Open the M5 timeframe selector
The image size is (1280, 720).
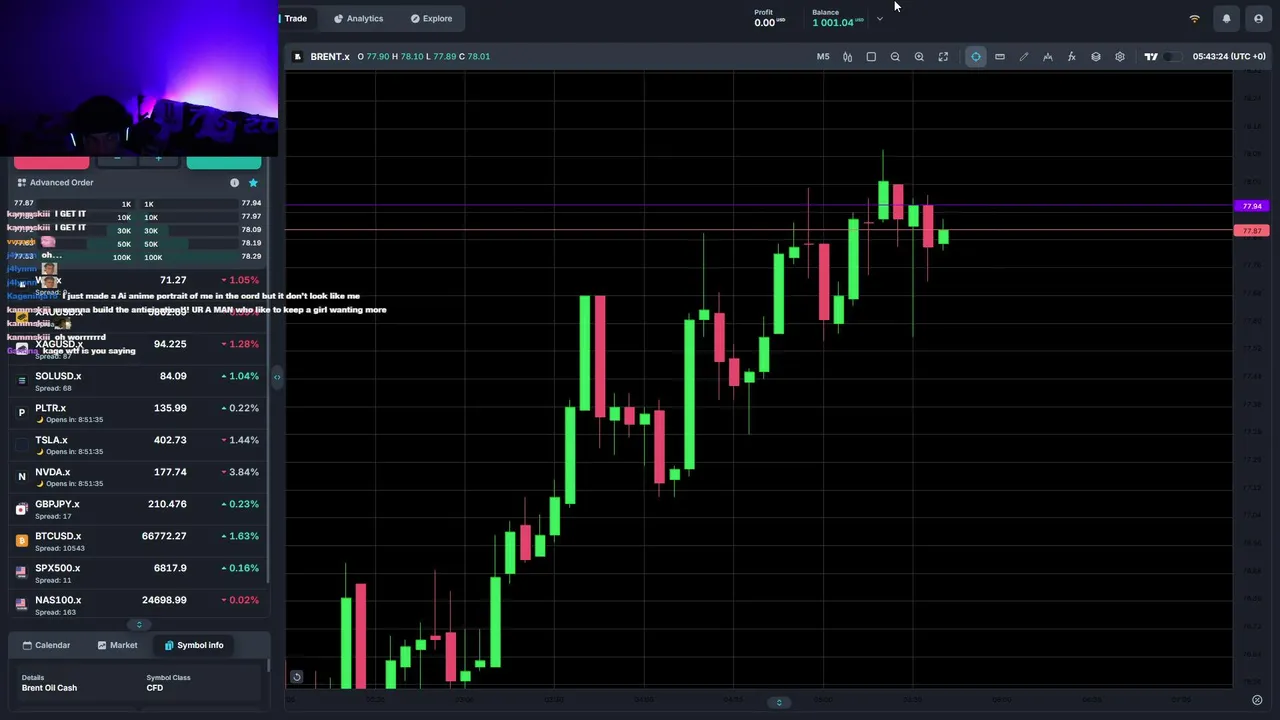[823, 57]
